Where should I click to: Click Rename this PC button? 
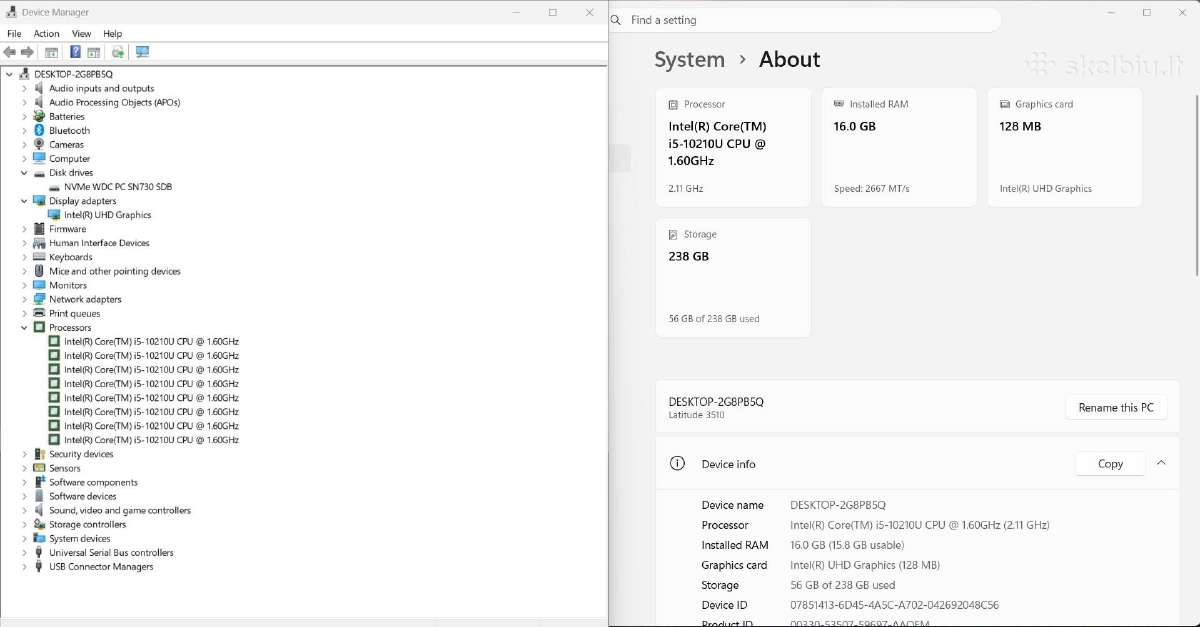click(1116, 407)
